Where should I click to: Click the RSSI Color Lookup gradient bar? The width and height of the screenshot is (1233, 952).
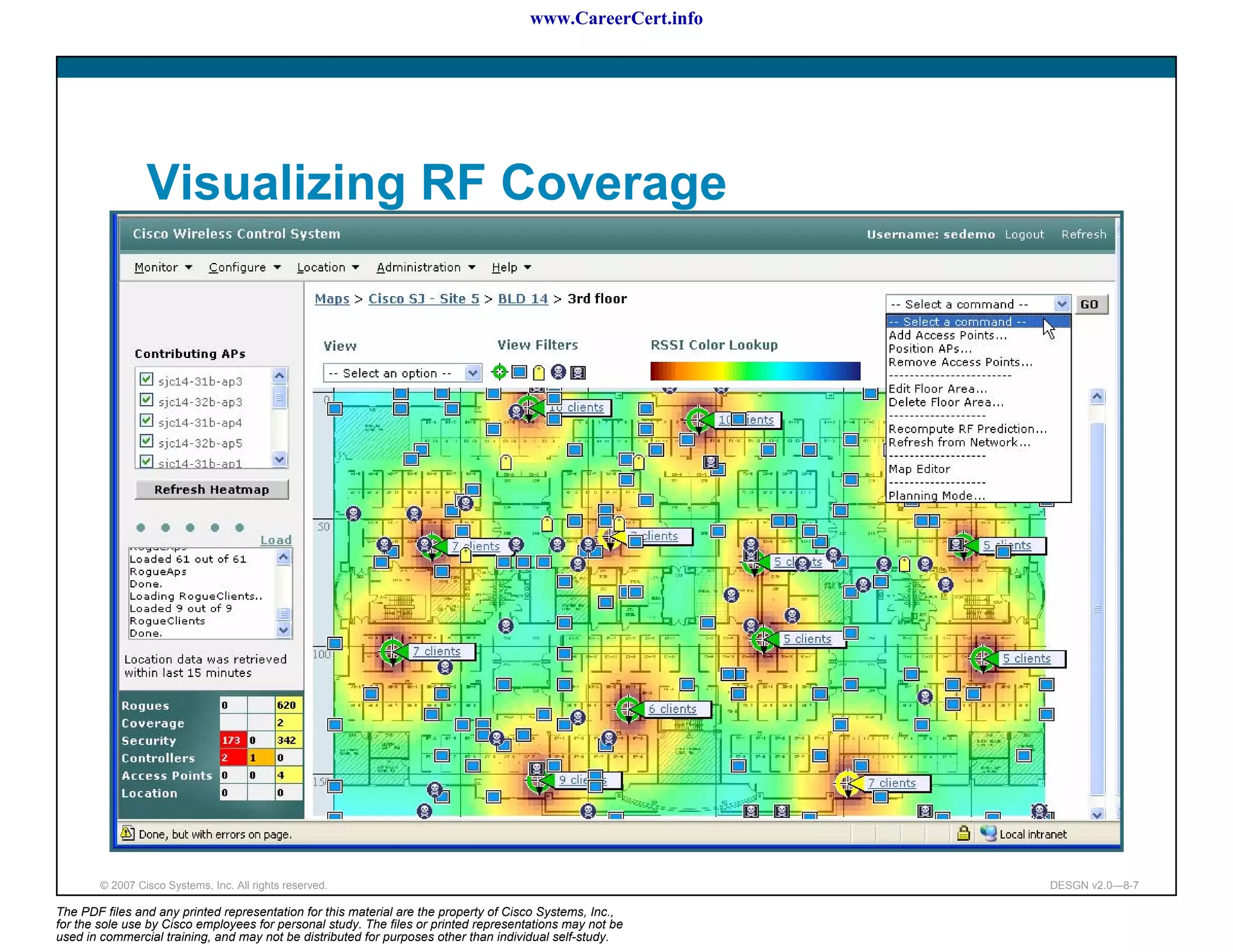[755, 371]
